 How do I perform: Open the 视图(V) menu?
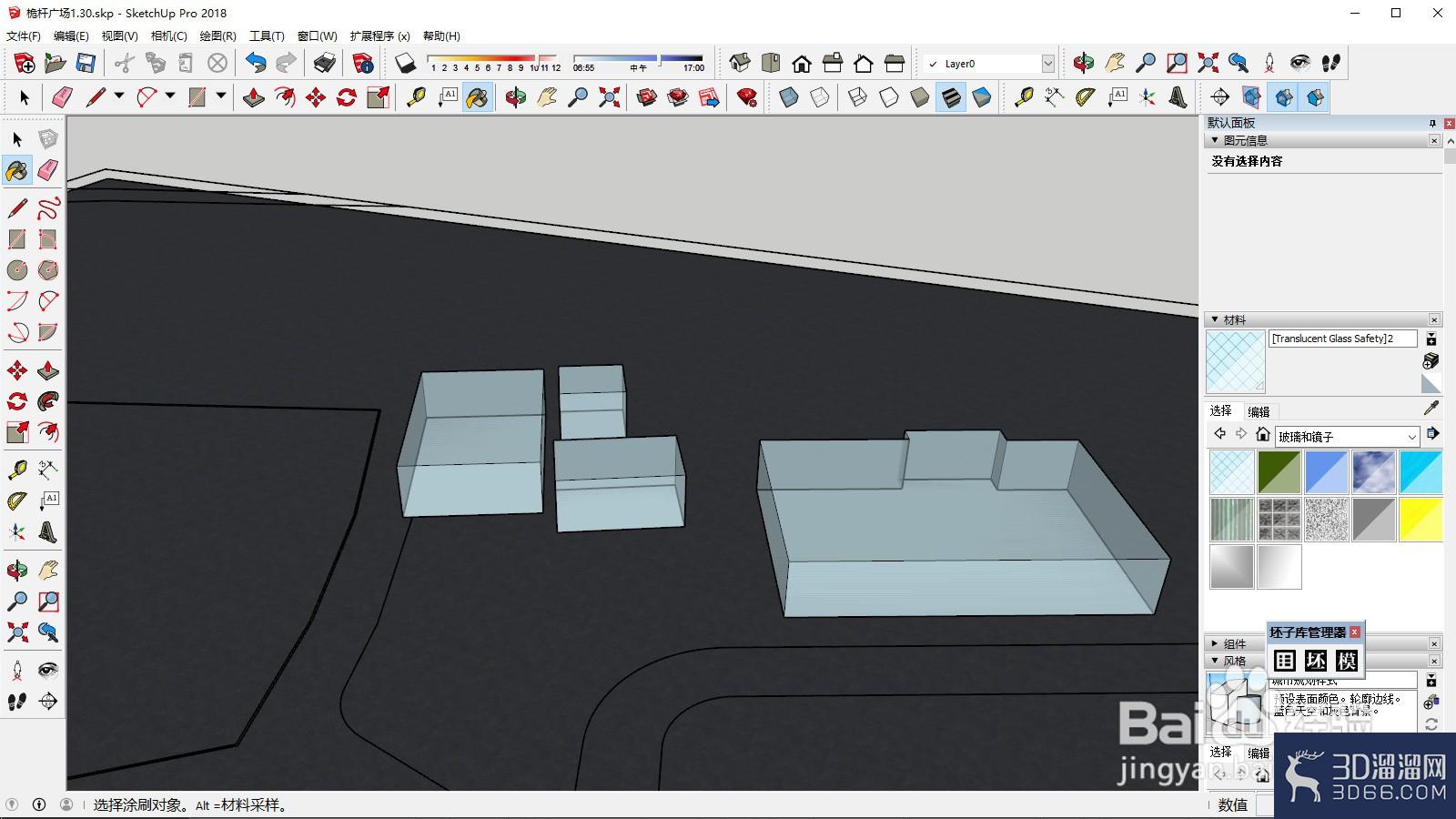(119, 36)
